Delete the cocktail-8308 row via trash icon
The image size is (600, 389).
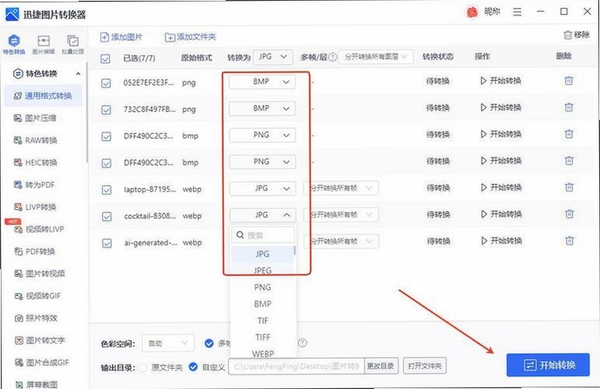pos(569,214)
